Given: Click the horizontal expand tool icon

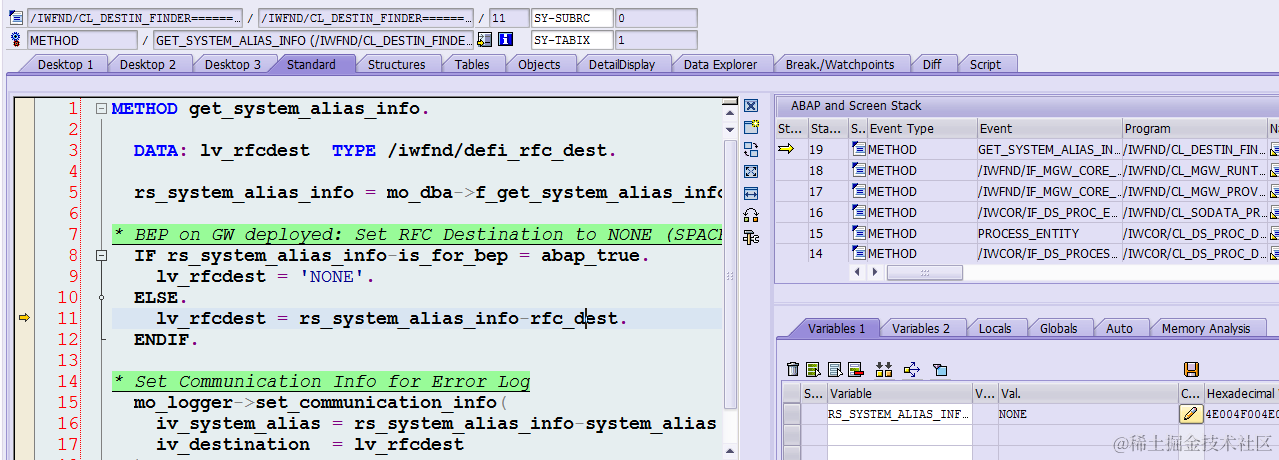Looking at the screenshot, I should coord(751,193).
